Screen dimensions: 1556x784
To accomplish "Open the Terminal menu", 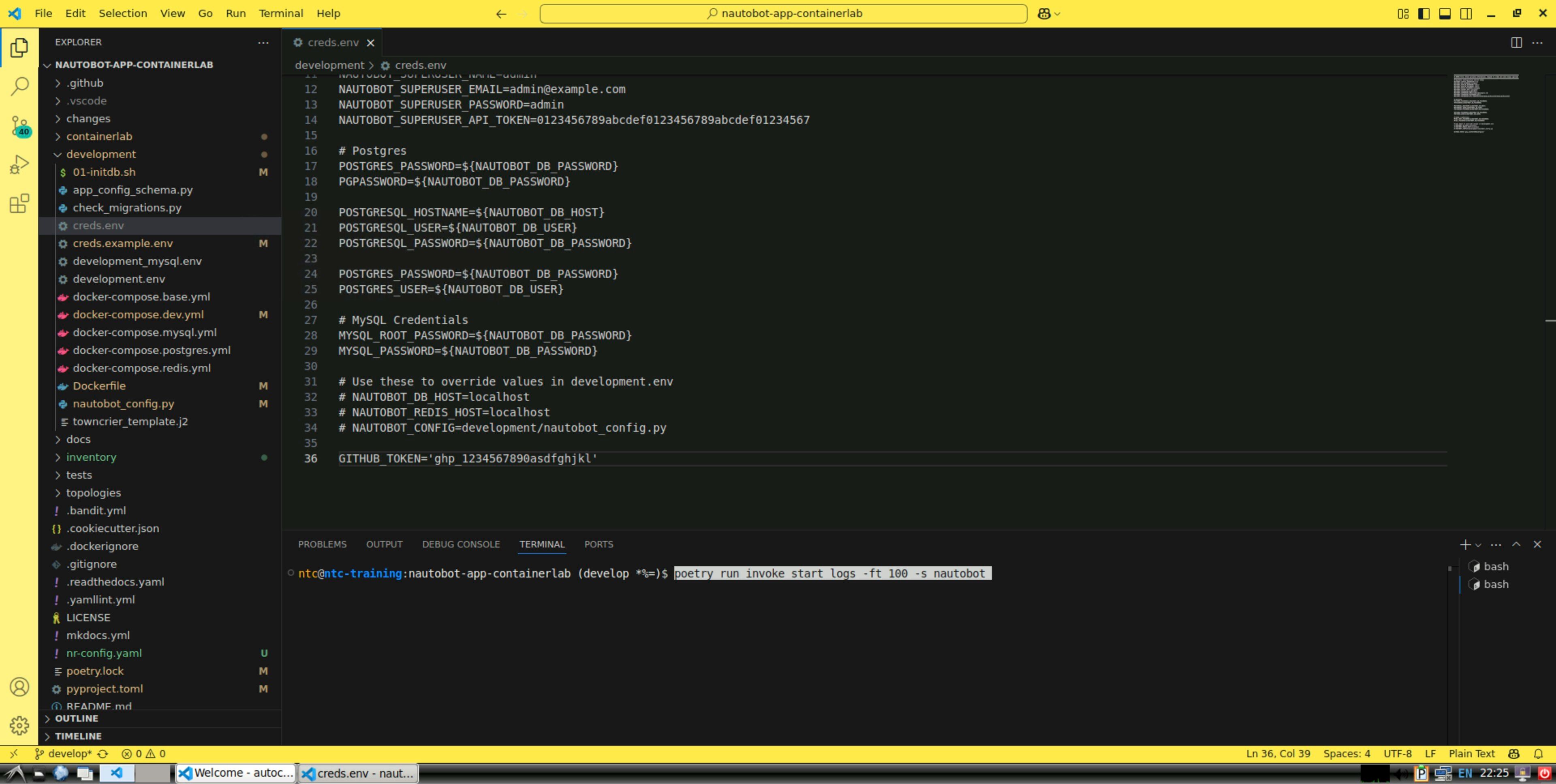I will (x=280, y=13).
